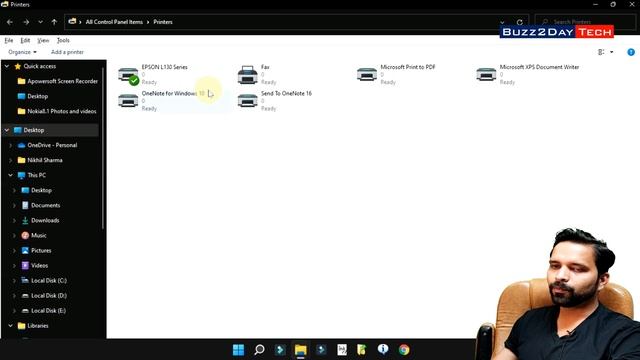Select Local Disk (E:) in sidebar
This screenshot has height=360, width=640.
[x=49, y=311]
